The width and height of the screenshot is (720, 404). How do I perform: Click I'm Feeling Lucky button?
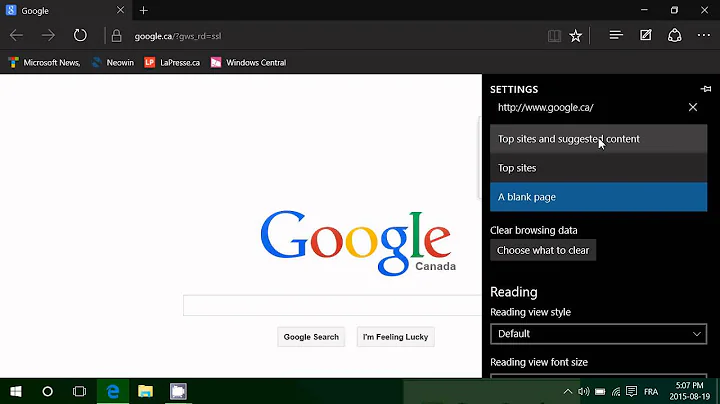point(395,337)
